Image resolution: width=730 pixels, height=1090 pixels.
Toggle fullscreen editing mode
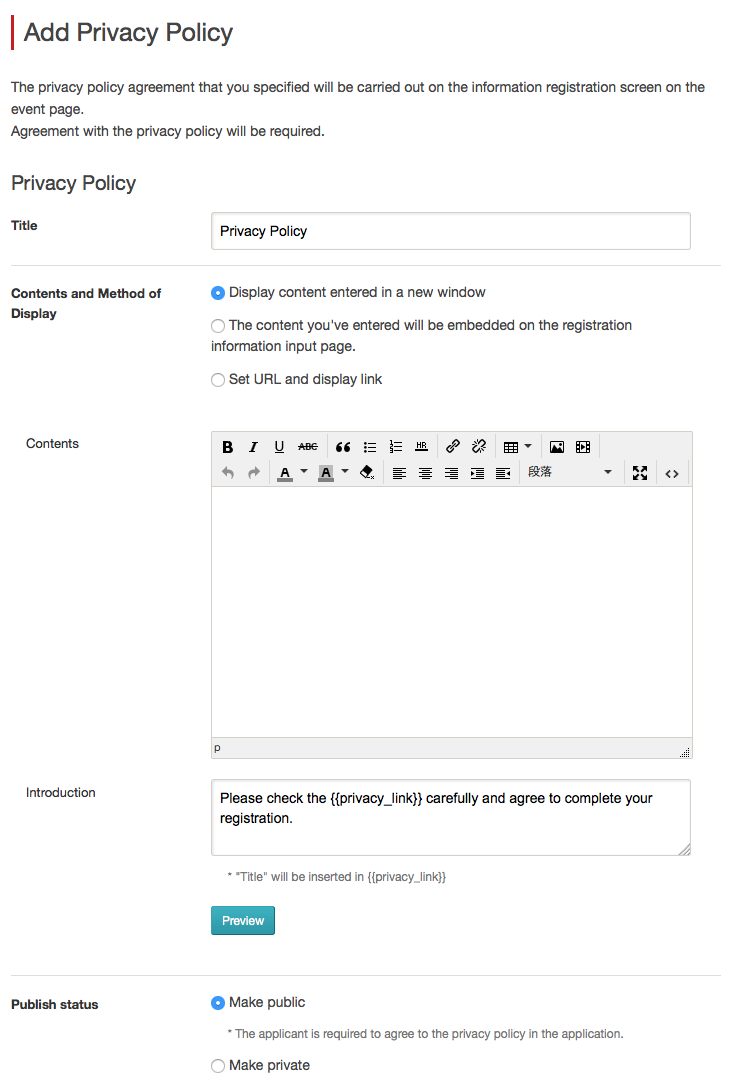click(640, 472)
